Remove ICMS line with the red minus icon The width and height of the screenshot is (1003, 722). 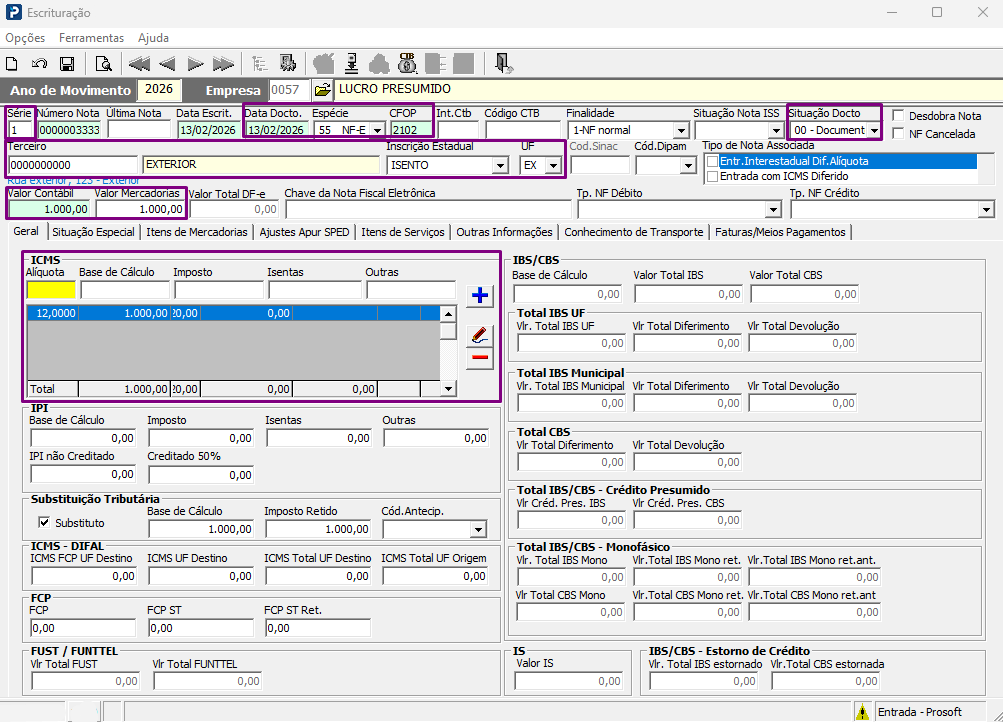point(480,357)
